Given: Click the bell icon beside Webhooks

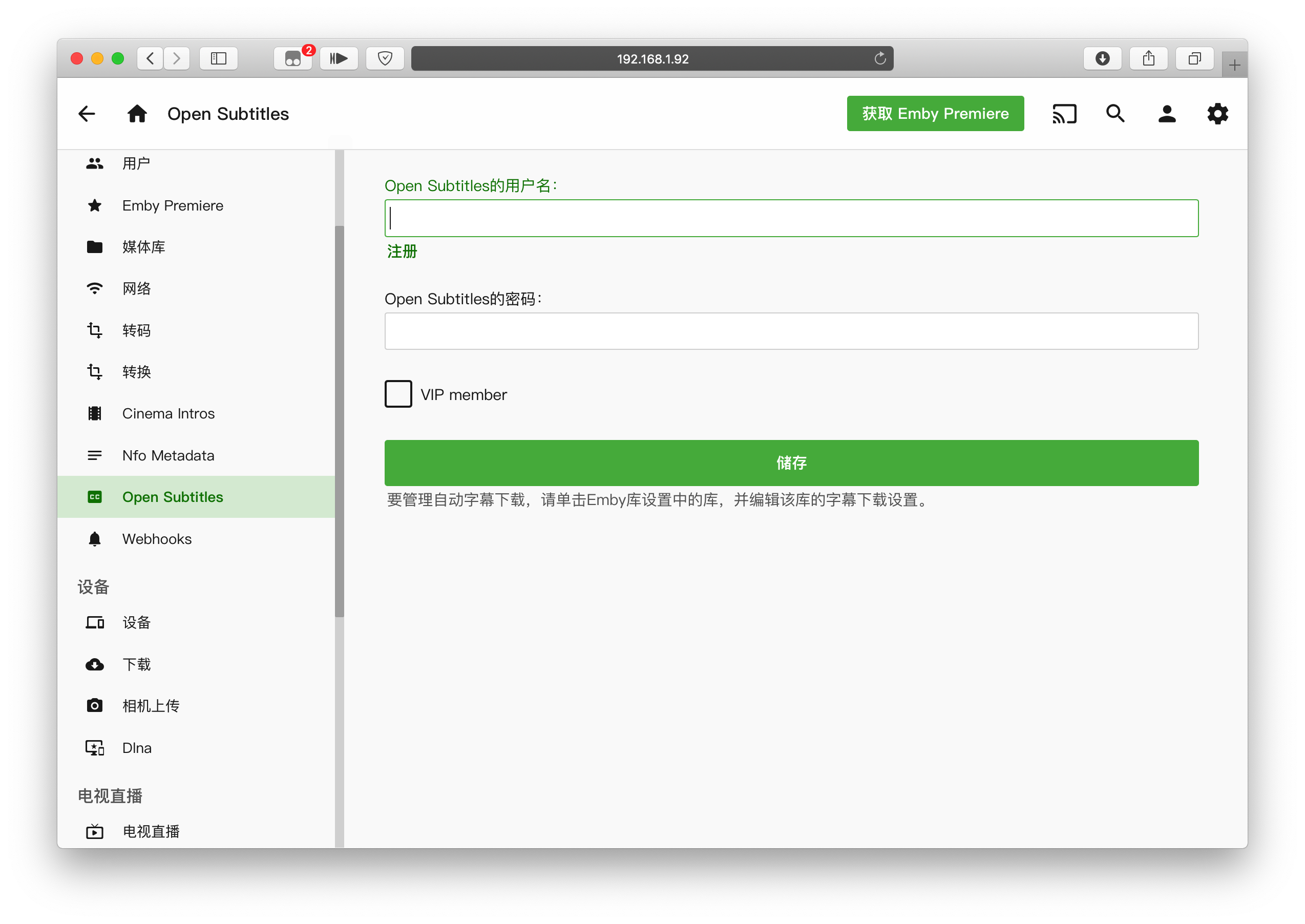Looking at the screenshot, I should (94, 539).
